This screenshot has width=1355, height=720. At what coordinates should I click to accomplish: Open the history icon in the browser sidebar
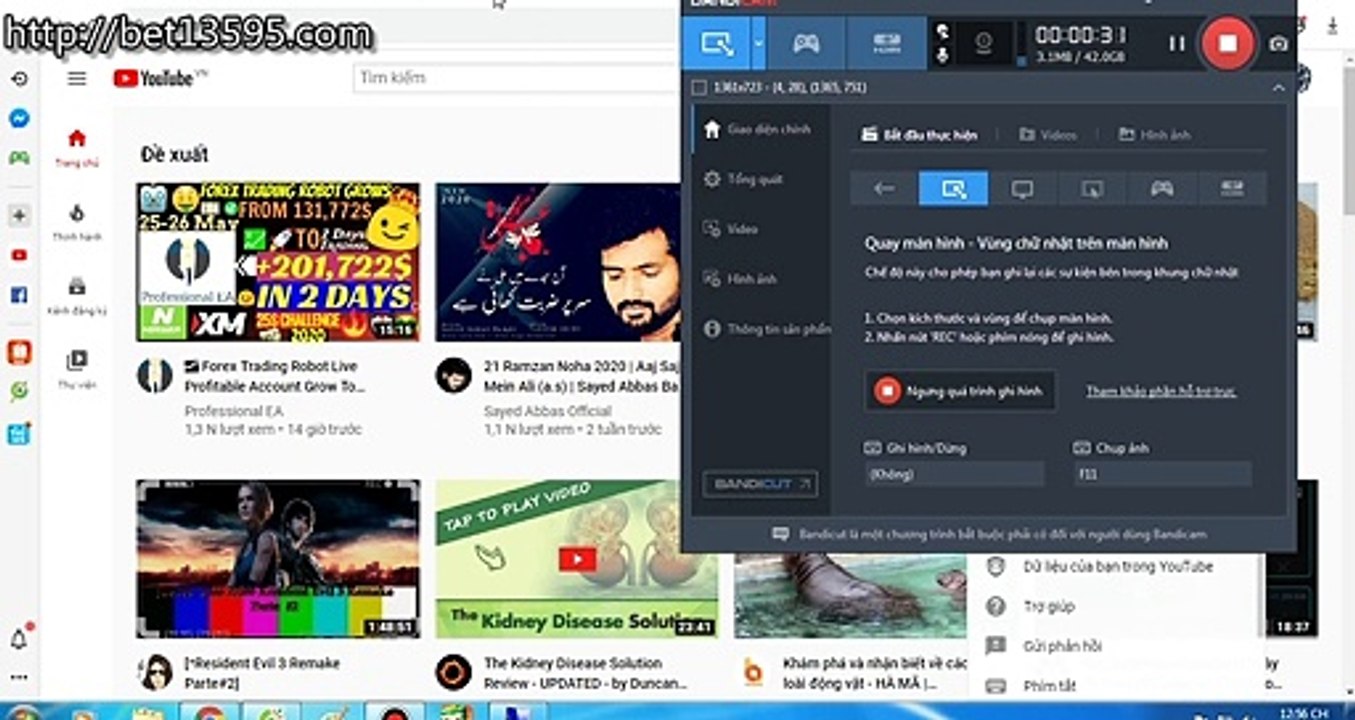(19, 78)
